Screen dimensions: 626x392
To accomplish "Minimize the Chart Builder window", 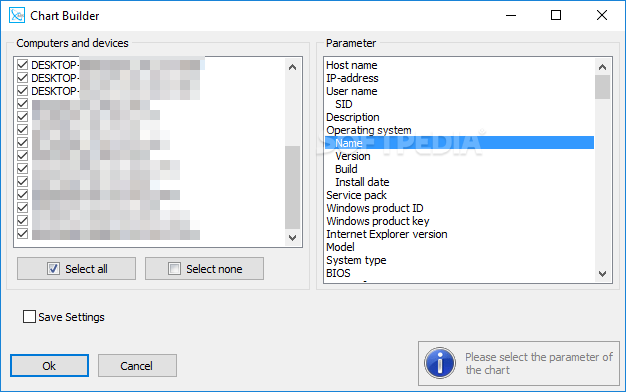I will (511, 16).
